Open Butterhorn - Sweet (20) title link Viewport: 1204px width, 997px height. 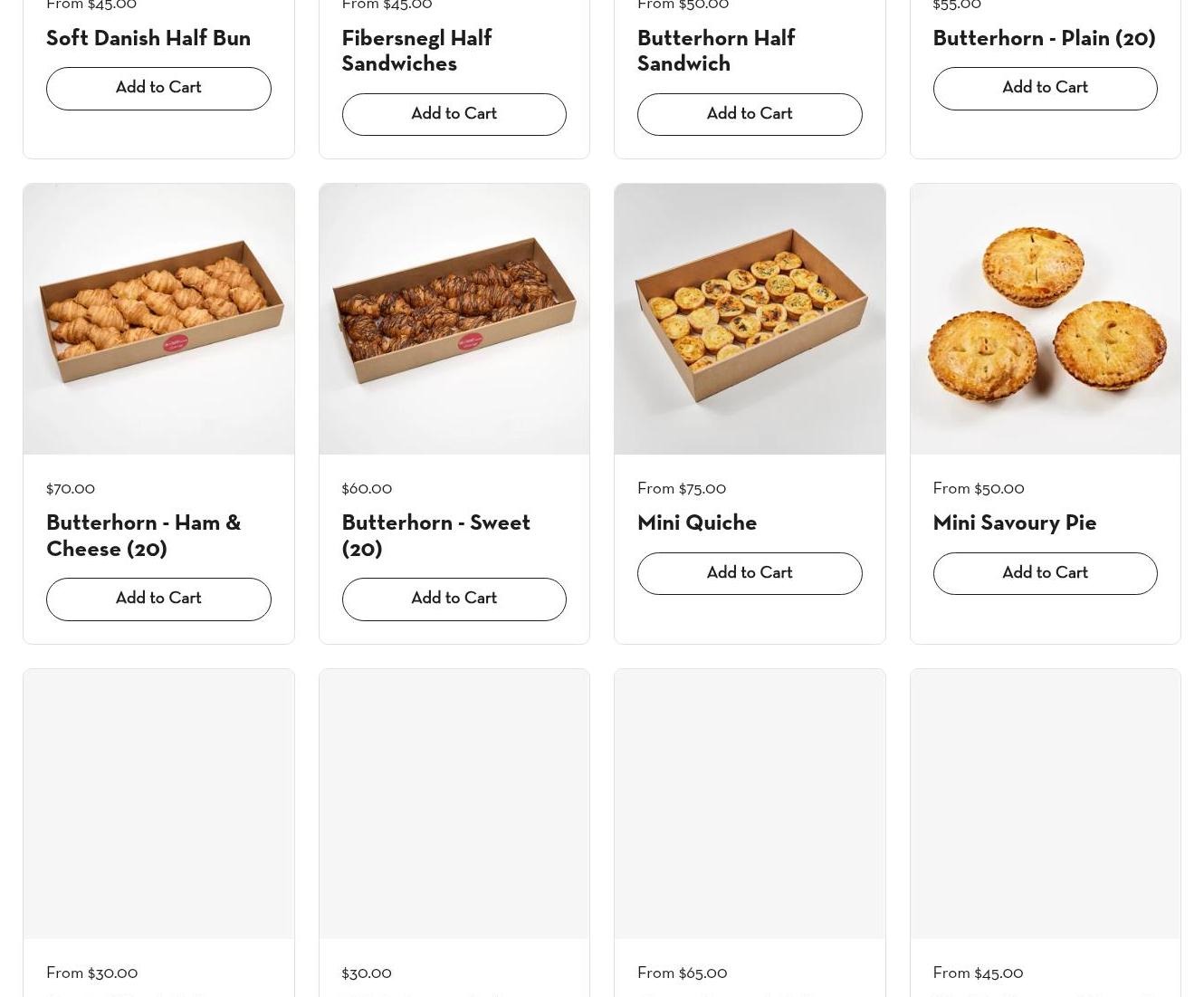coord(435,536)
